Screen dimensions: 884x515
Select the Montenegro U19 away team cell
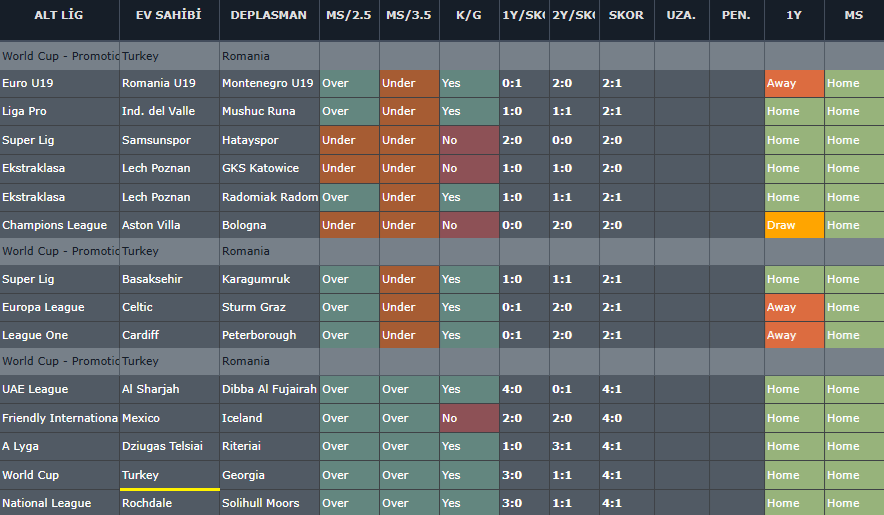coord(269,83)
